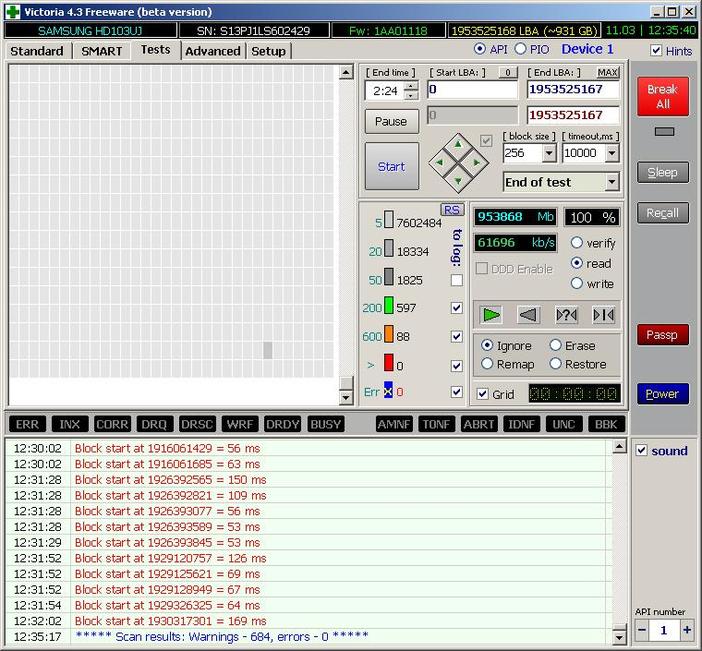This screenshot has width=702, height=651.
Task: Choose the Restore error handling option
Action: tap(556, 364)
